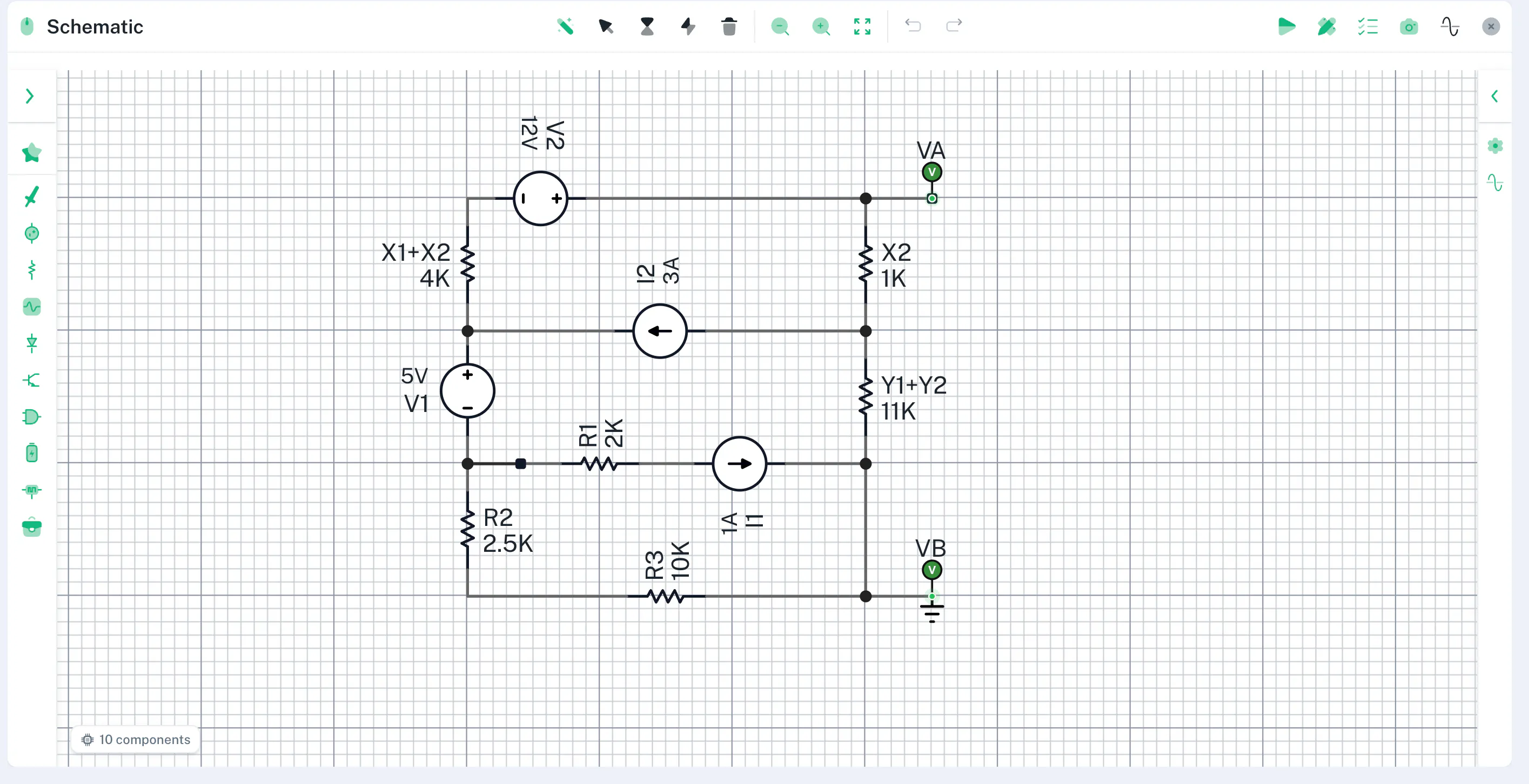
Task: Open the waveform viewer in top toolbar
Action: pyautogui.click(x=1450, y=26)
